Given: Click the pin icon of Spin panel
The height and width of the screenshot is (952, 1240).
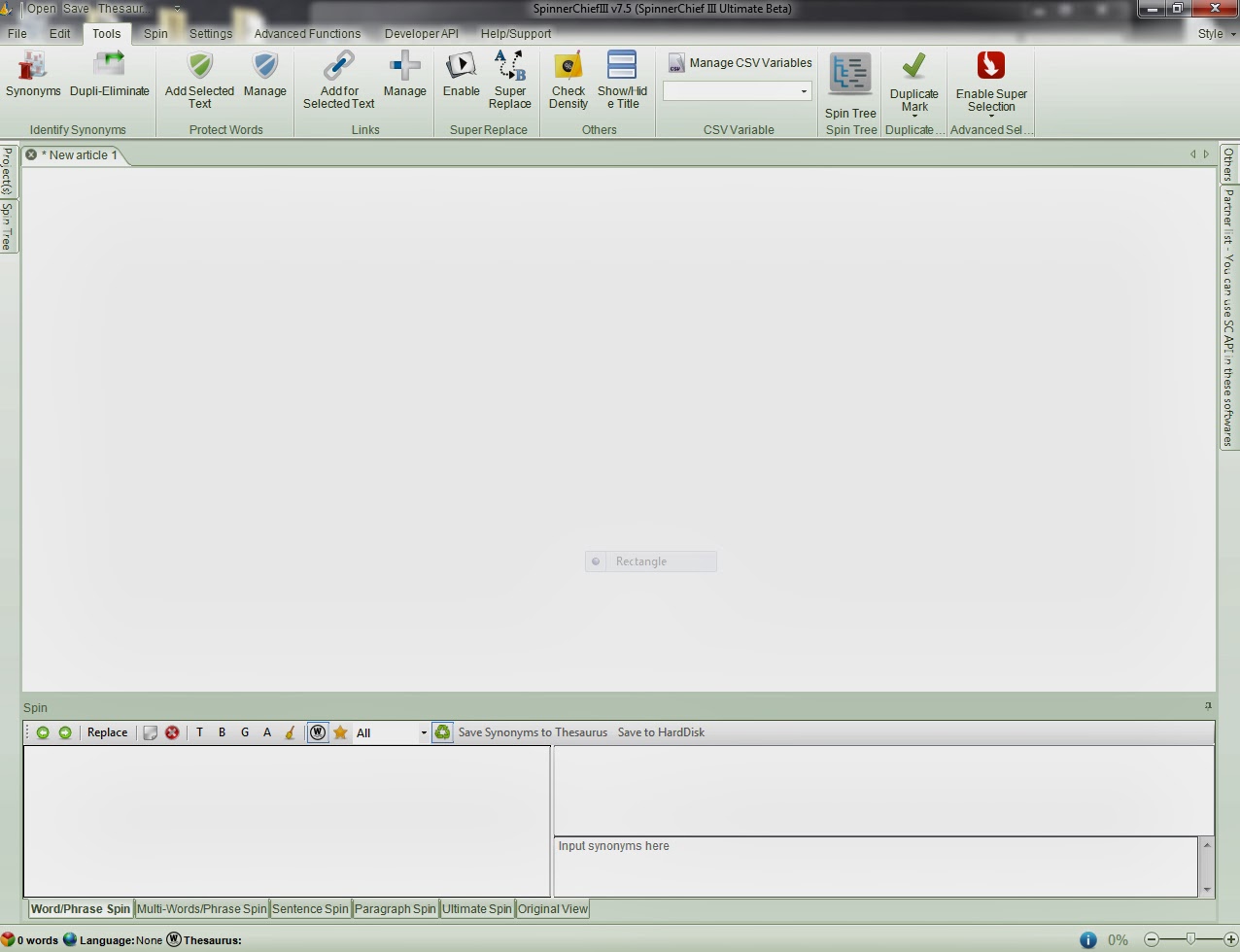Looking at the screenshot, I should 1208,706.
